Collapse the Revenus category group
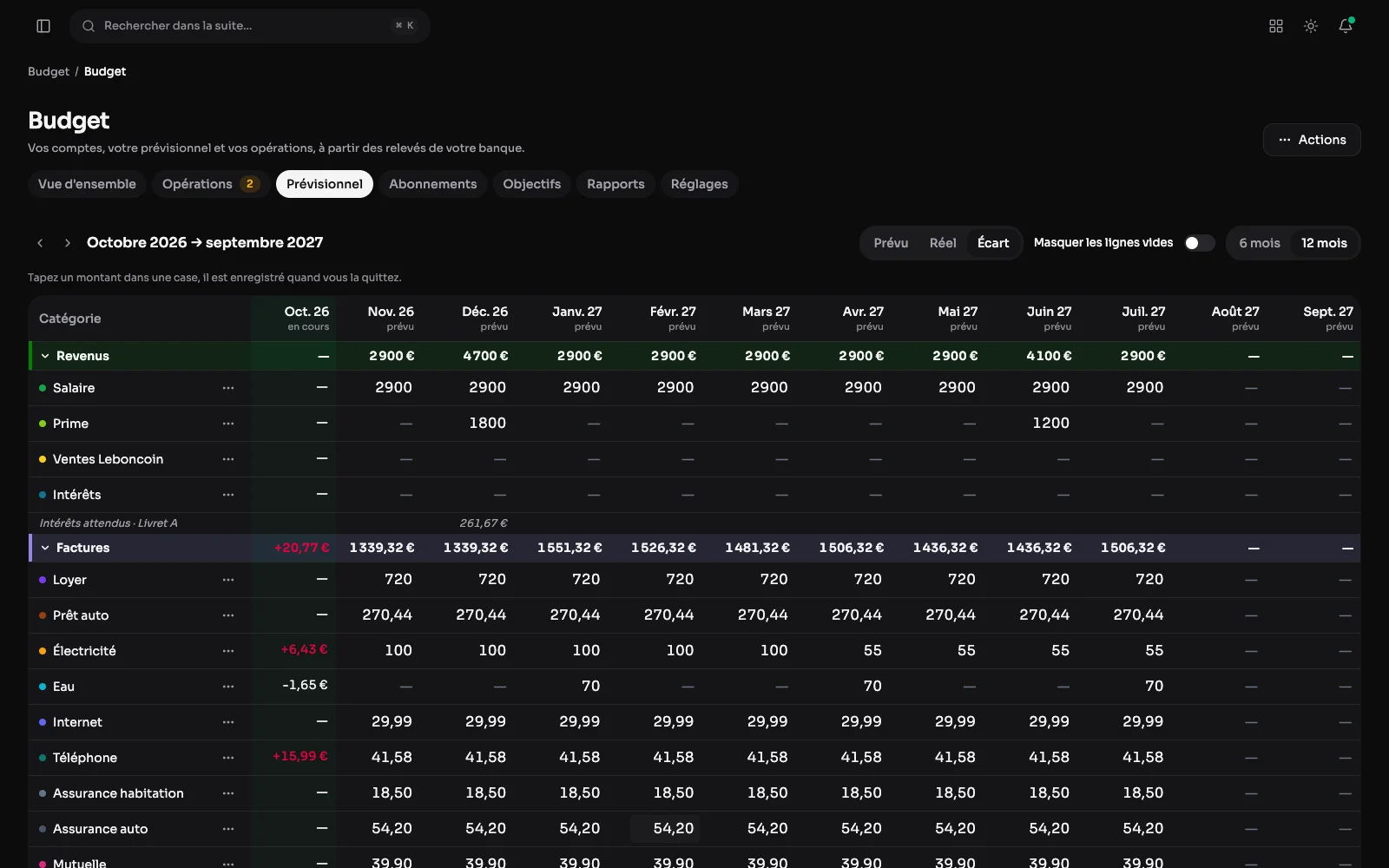The height and width of the screenshot is (868, 1389). coord(45,356)
